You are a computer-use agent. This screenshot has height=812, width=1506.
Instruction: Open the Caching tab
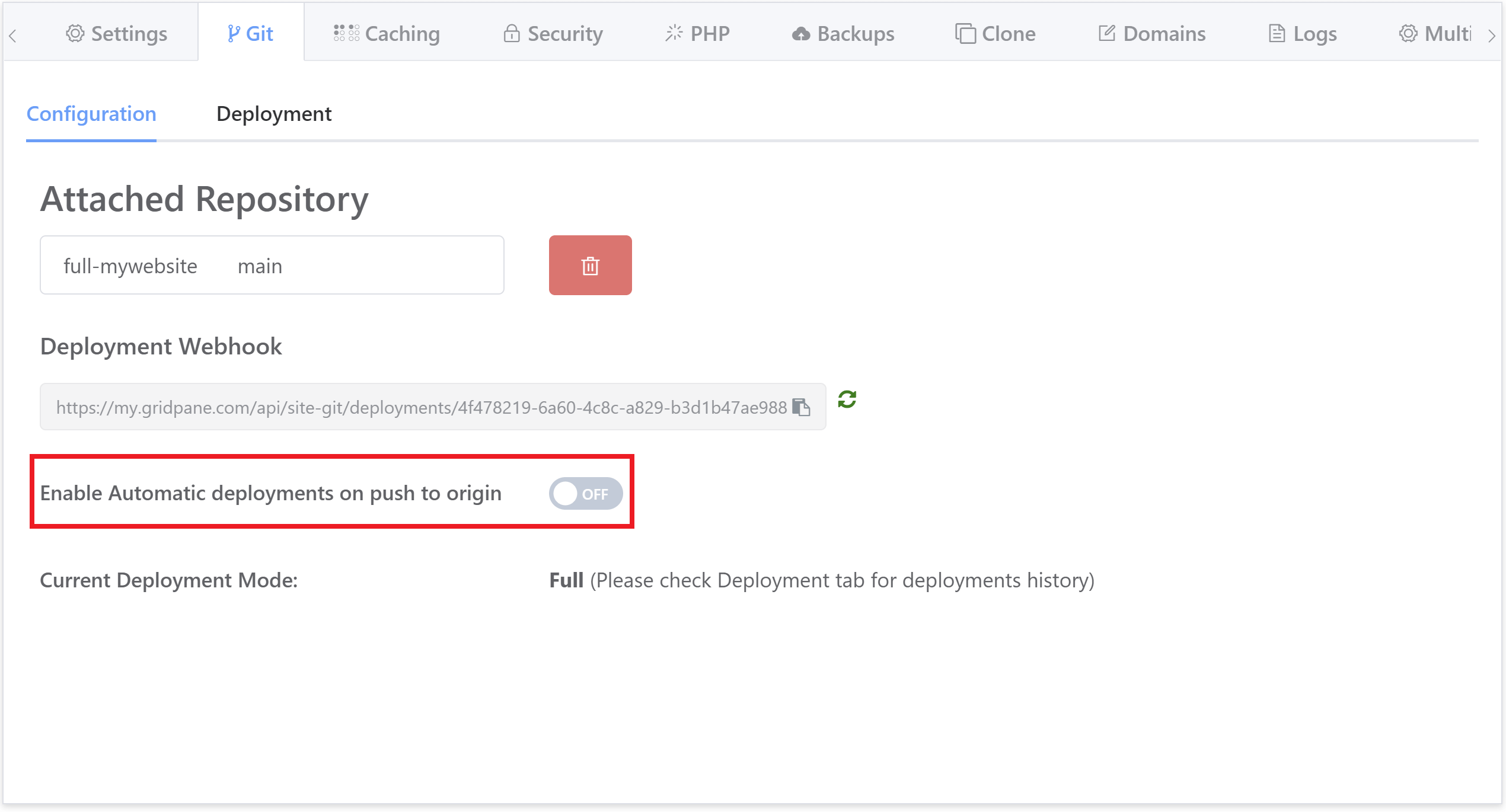pyautogui.click(x=387, y=34)
